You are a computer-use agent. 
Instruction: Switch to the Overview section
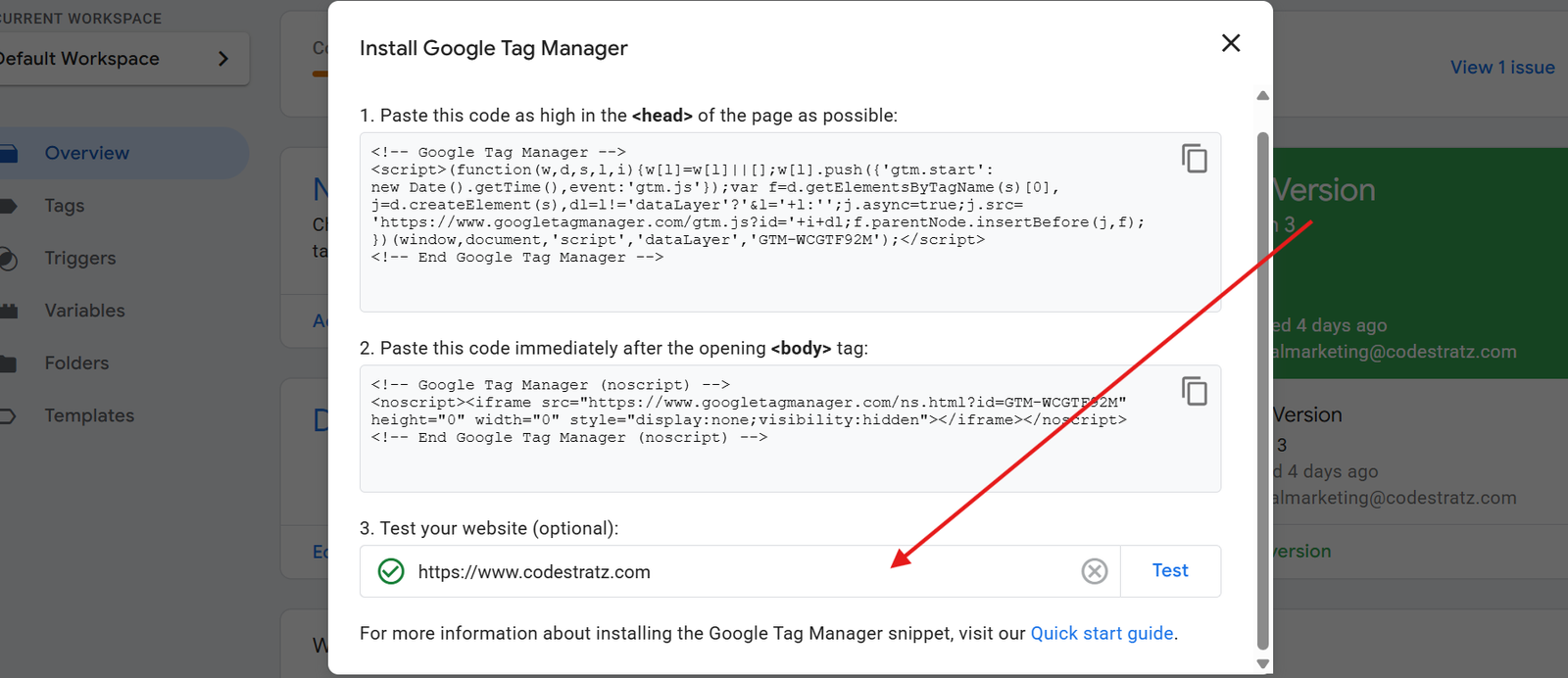click(x=85, y=153)
